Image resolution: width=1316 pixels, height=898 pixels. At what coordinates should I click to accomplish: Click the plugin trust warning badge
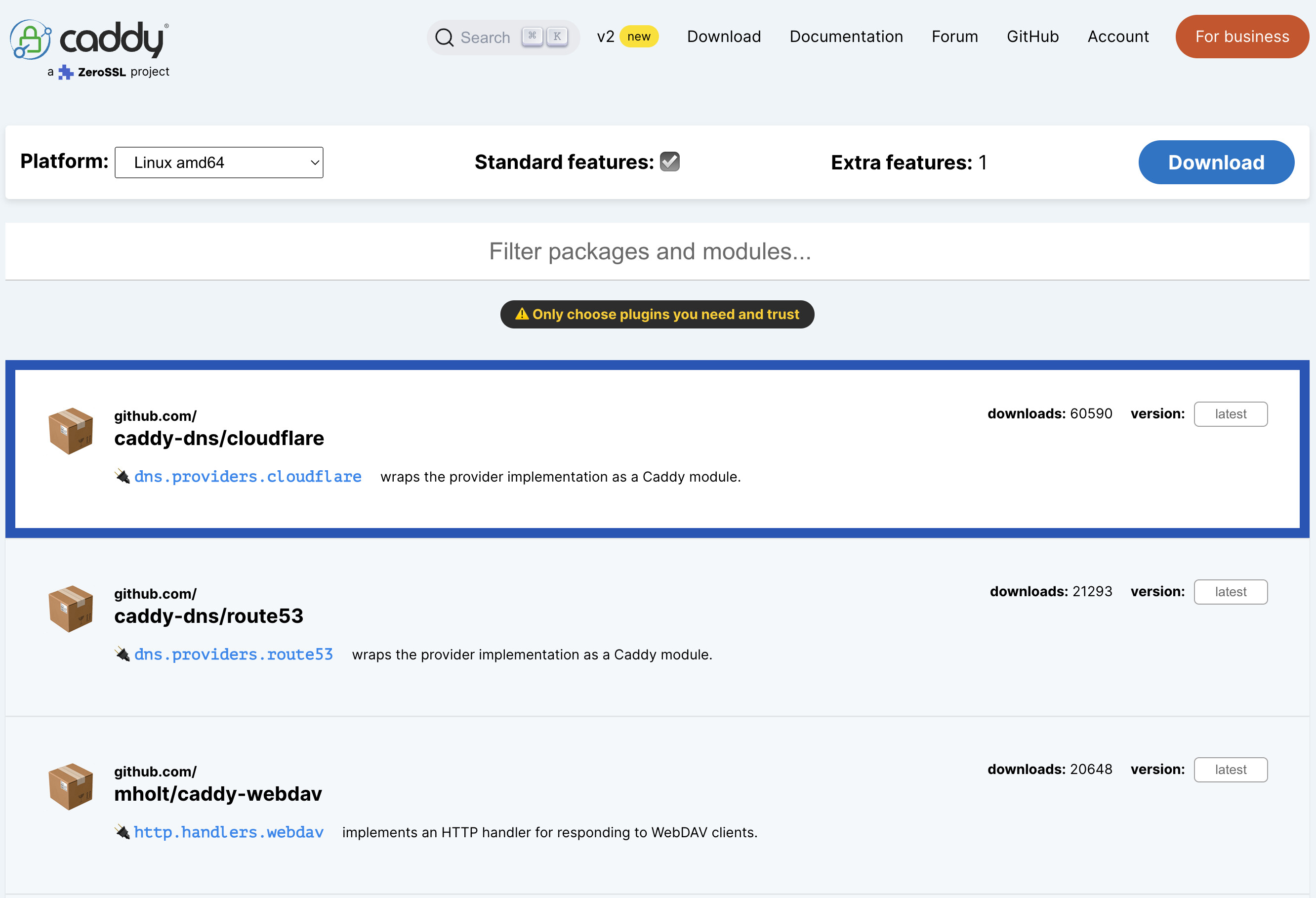point(657,314)
